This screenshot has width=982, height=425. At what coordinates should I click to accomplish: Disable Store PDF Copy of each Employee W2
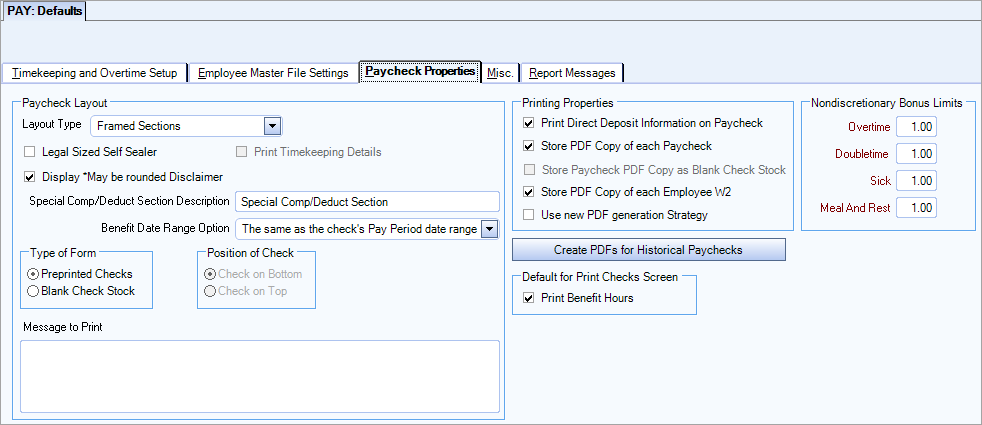coord(529,192)
